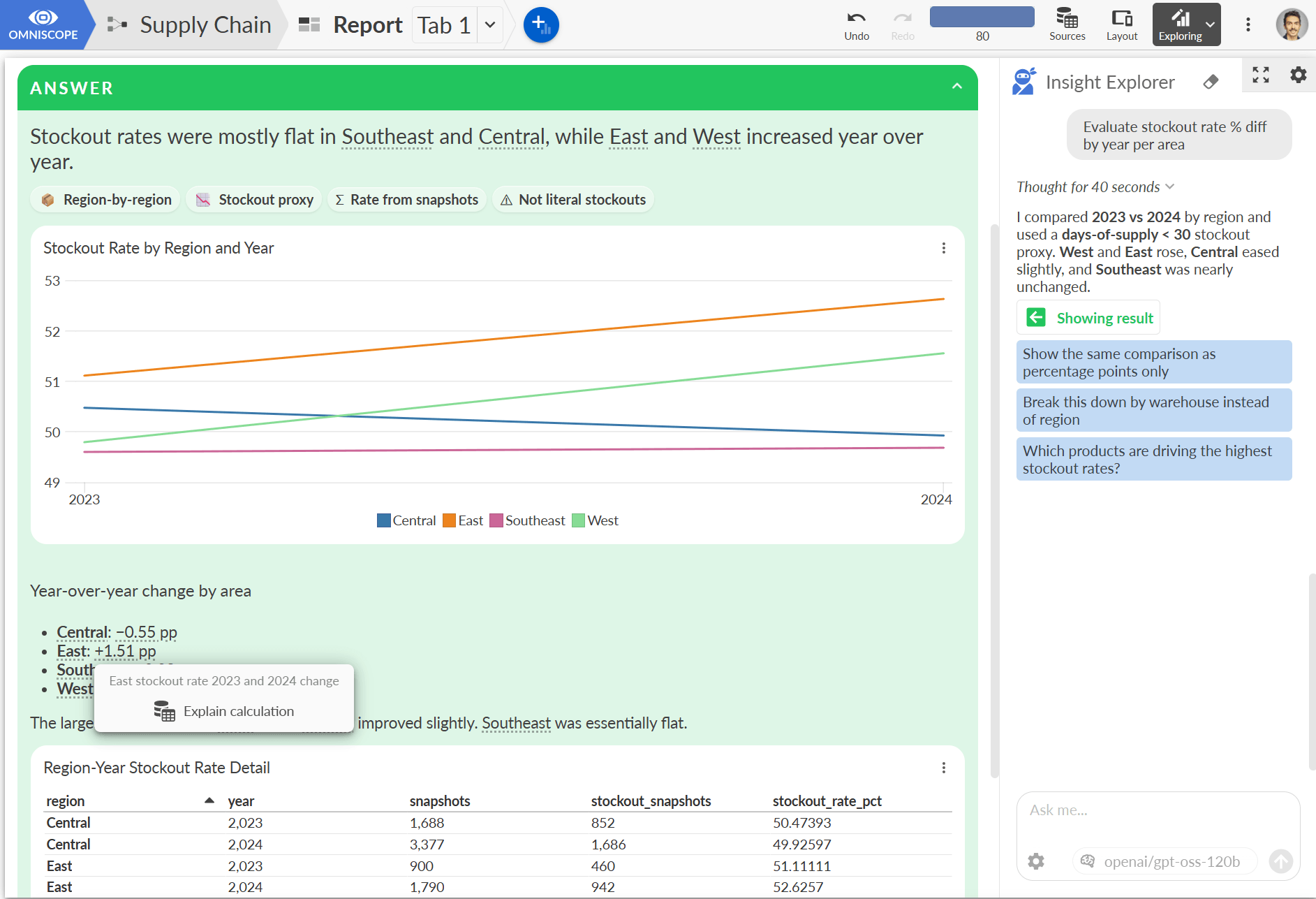Toggle the East legend swatch
The image size is (1316, 899).
pos(450,520)
